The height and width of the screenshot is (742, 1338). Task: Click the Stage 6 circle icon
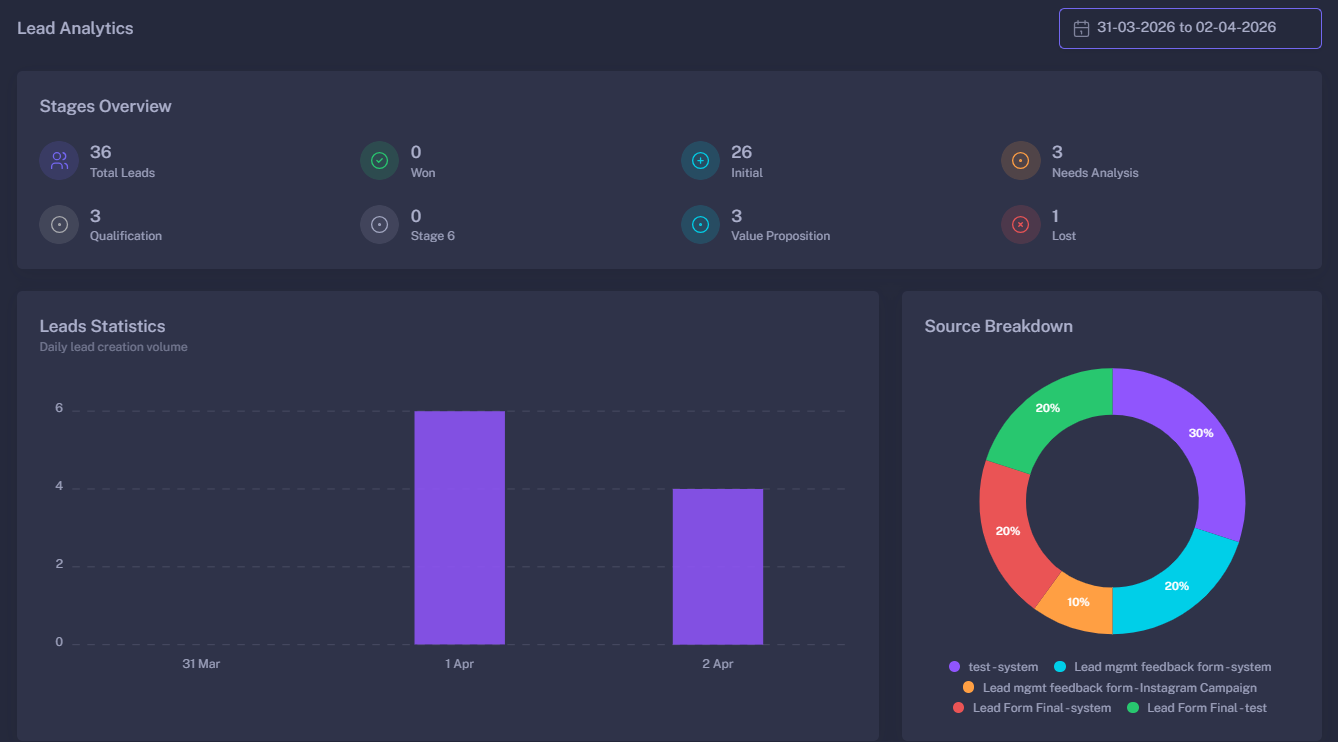(379, 224)
